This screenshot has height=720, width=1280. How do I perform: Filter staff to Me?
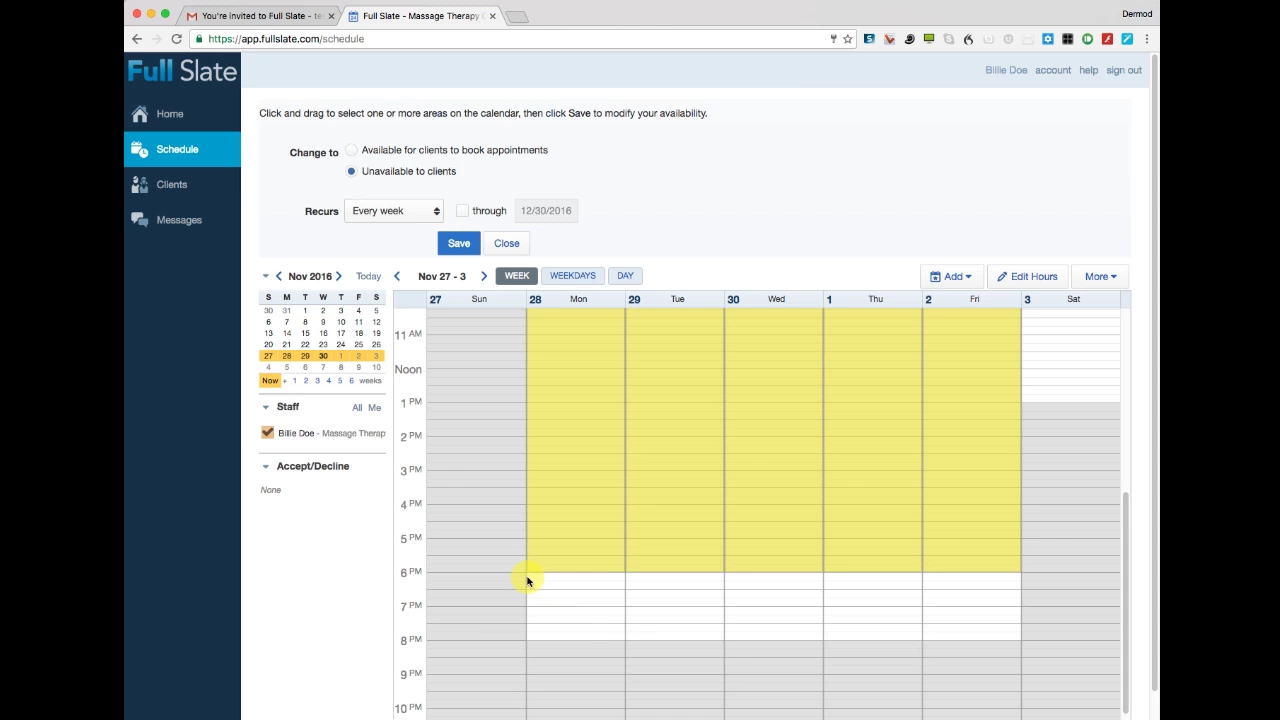point(374,408)
